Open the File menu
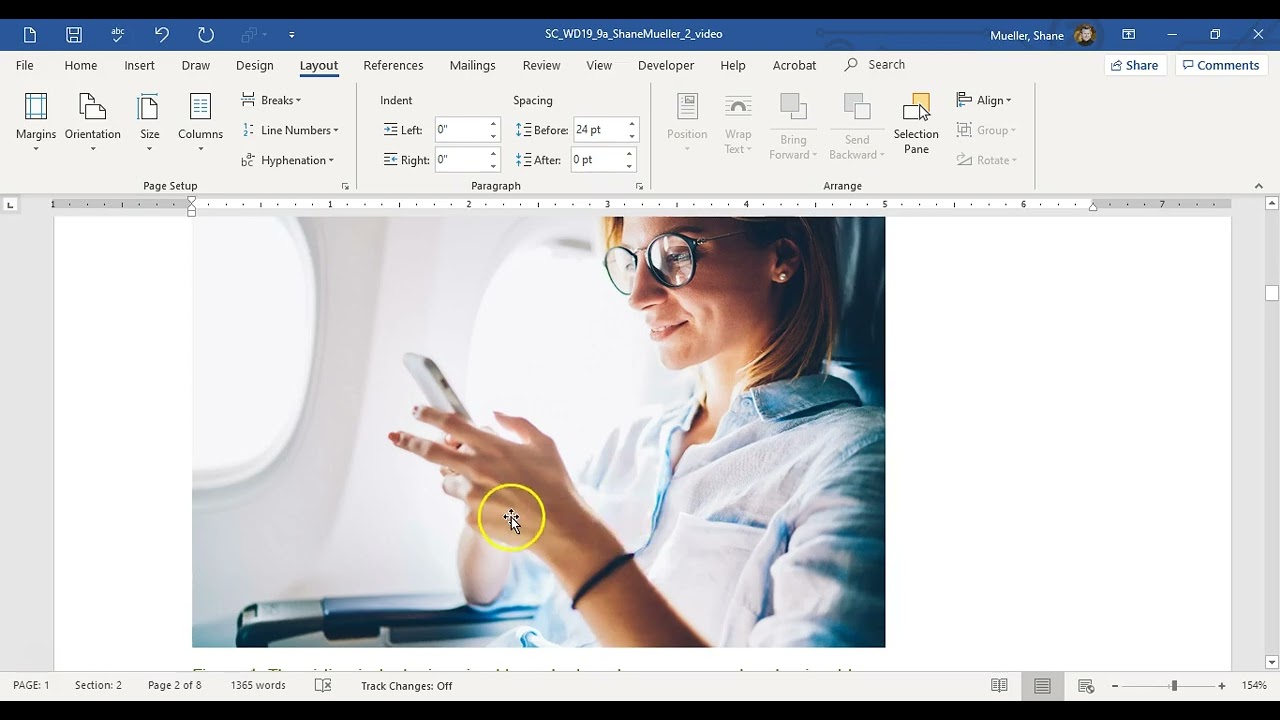This screenshot has width=1280, height=720. point(25,65)
